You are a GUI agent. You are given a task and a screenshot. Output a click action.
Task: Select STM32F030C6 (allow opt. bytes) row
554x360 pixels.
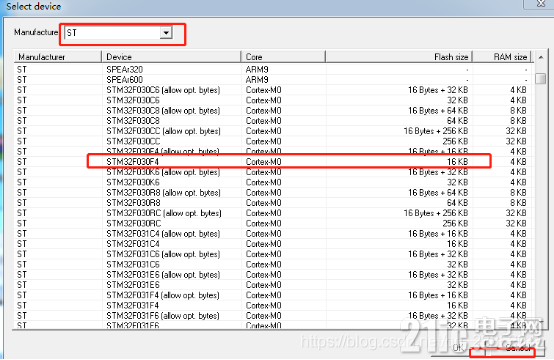tap(272, 90)
